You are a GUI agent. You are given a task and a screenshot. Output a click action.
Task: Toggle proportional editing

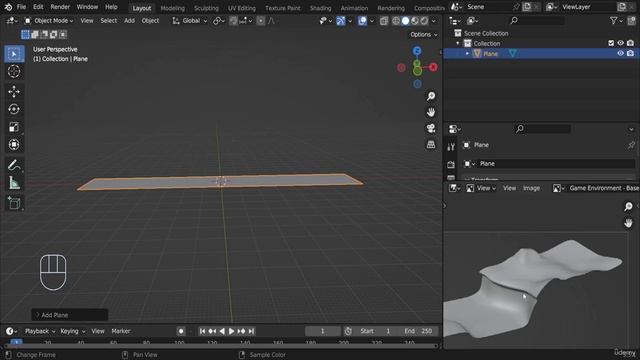coord(260,20)
